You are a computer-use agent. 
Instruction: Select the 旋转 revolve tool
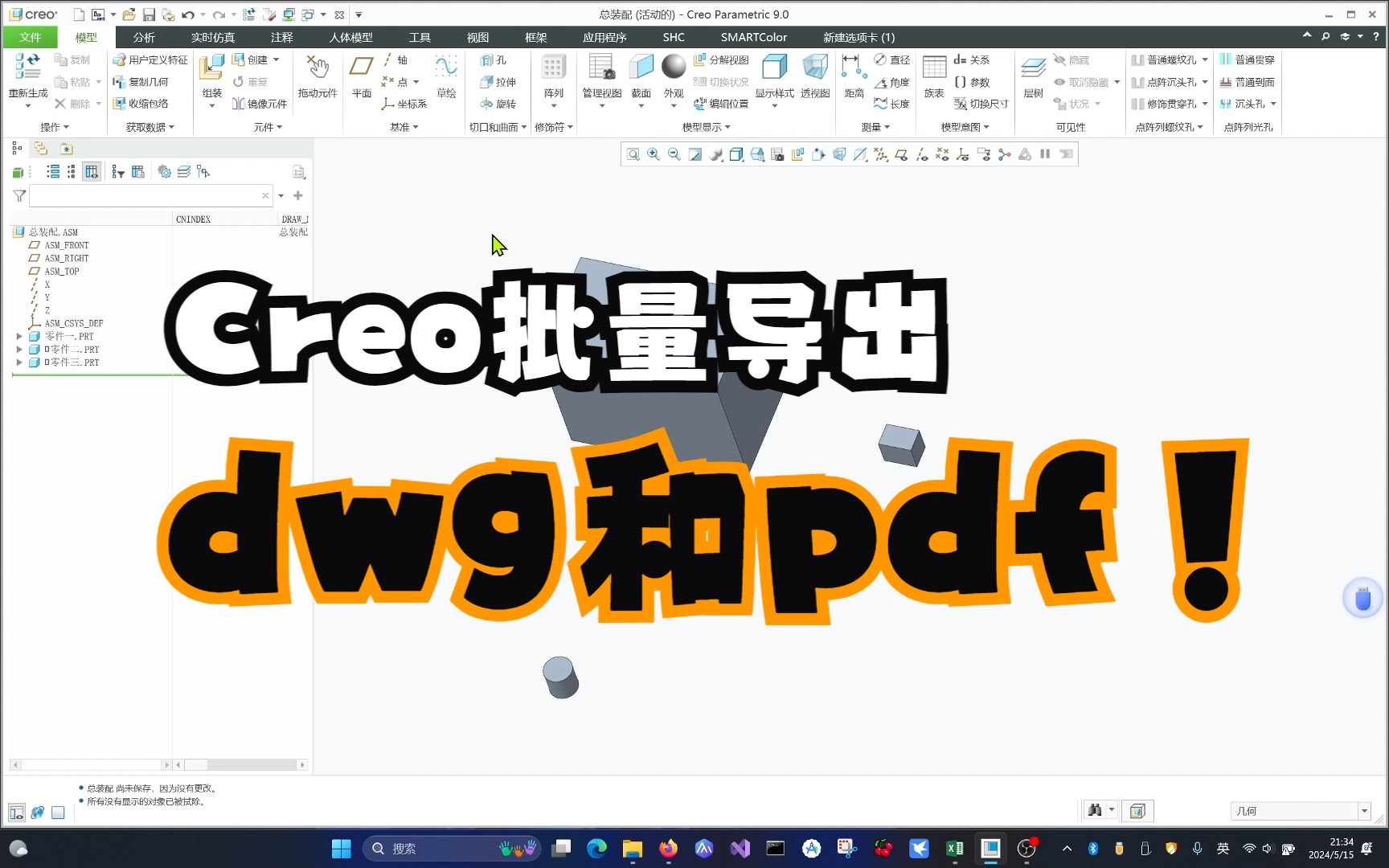point(498,104)
